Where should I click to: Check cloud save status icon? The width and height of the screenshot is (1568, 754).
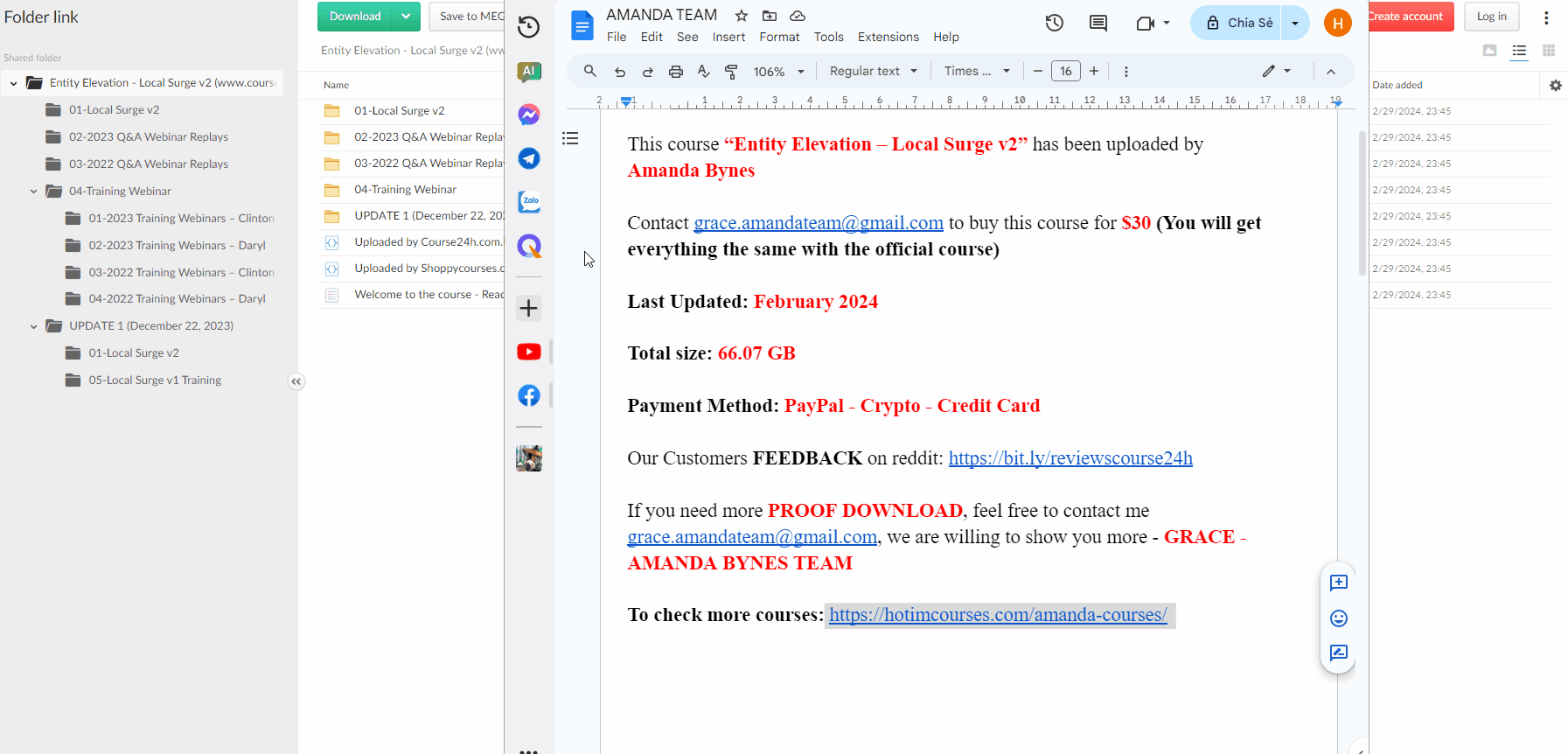pos(798,16)
